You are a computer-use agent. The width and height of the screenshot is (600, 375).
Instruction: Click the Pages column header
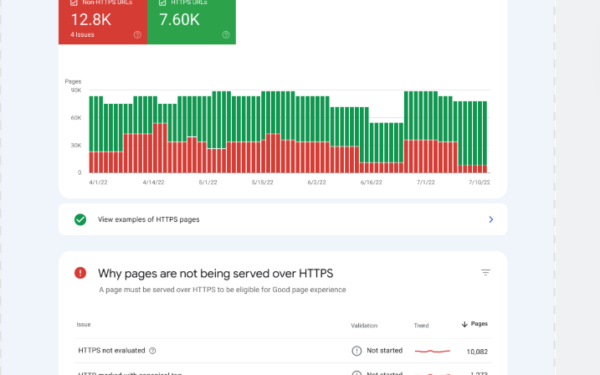pos(479,324)
